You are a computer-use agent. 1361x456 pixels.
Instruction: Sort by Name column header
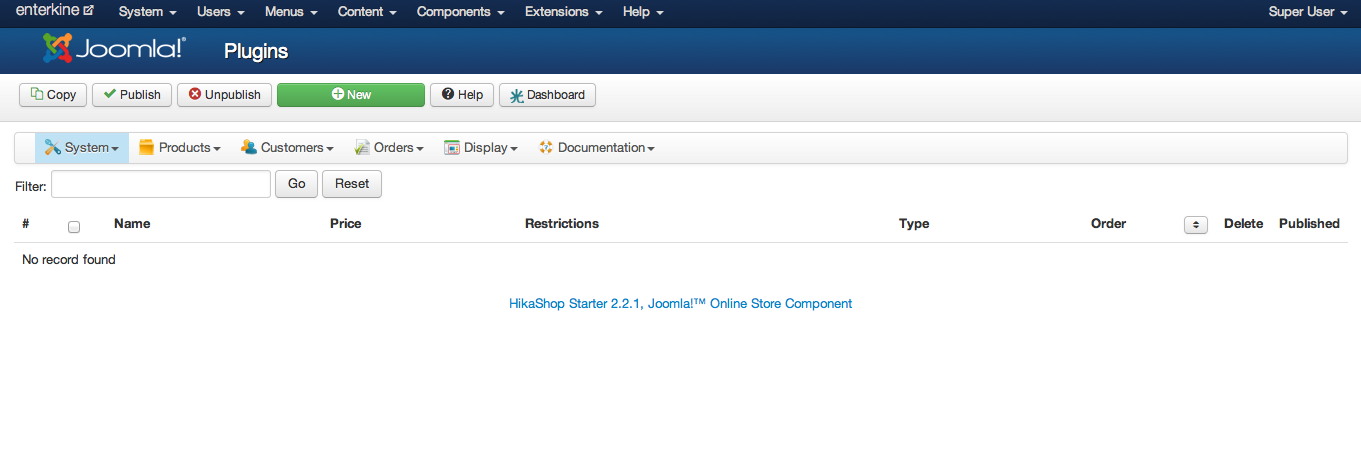point(132,223)
